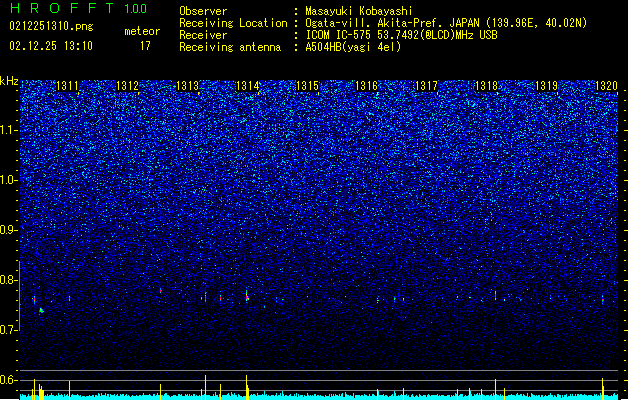Click the 1317 time marker
This screenshot has height=400, width=629.
(x=426, y=86)
